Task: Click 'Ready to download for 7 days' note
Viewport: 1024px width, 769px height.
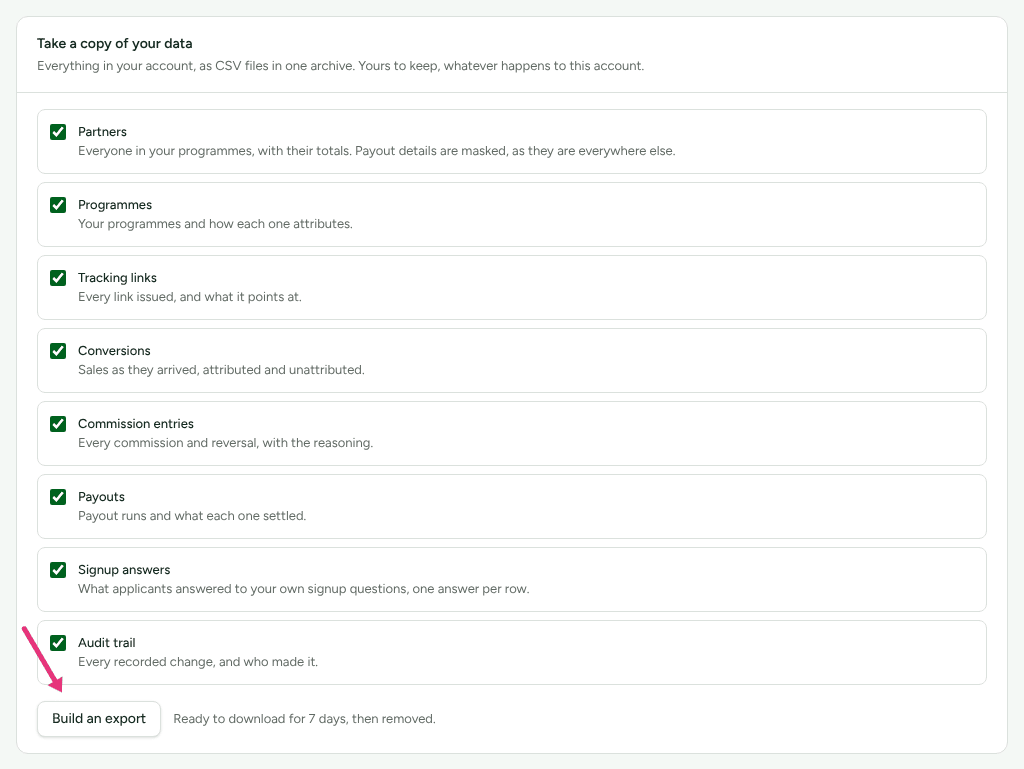Action: coord(304,719)
